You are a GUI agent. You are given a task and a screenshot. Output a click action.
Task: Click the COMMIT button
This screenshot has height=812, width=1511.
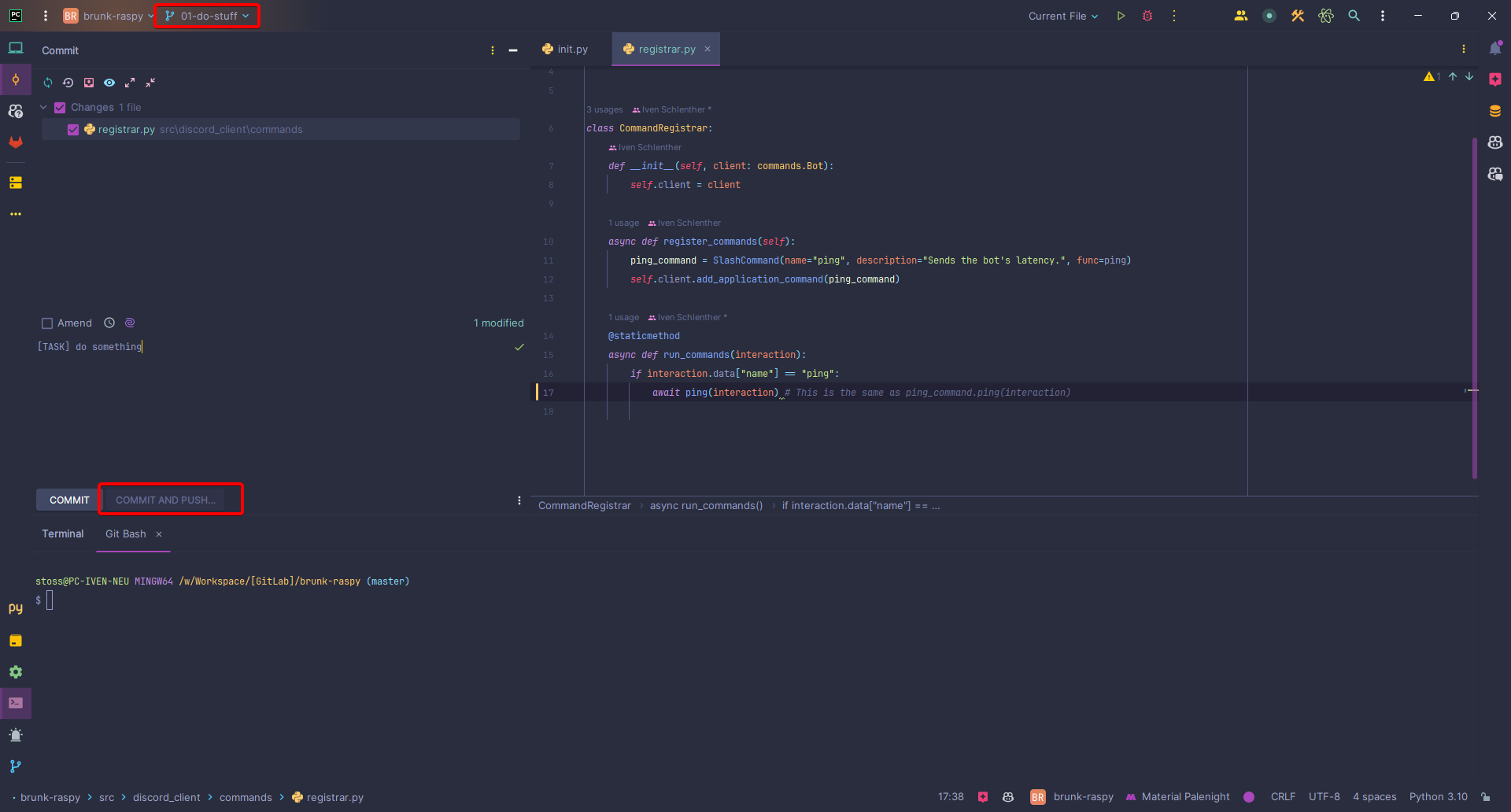pos(69,500)
